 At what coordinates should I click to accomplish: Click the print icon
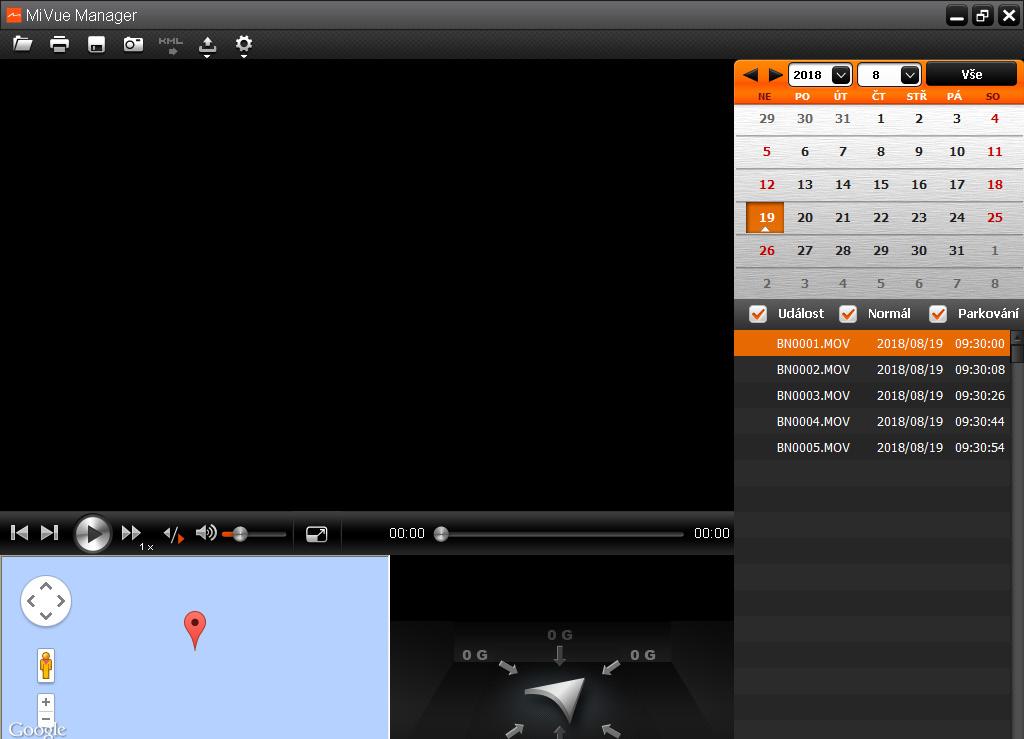59,44
